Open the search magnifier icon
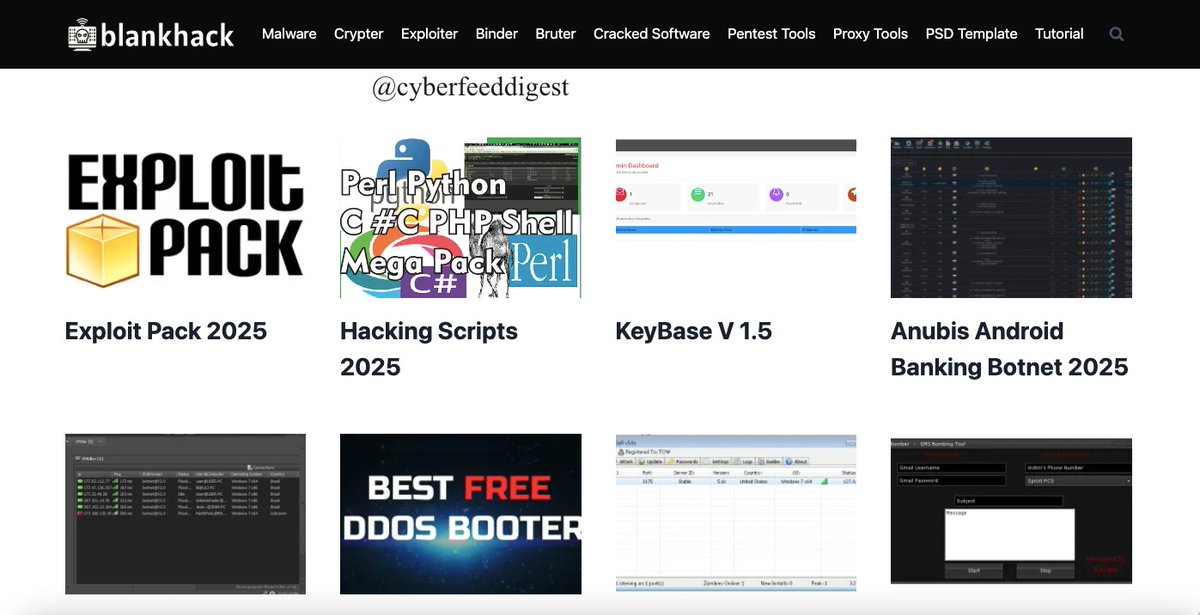Screen dimensions: 1200x615 [x=1117, y=34]
